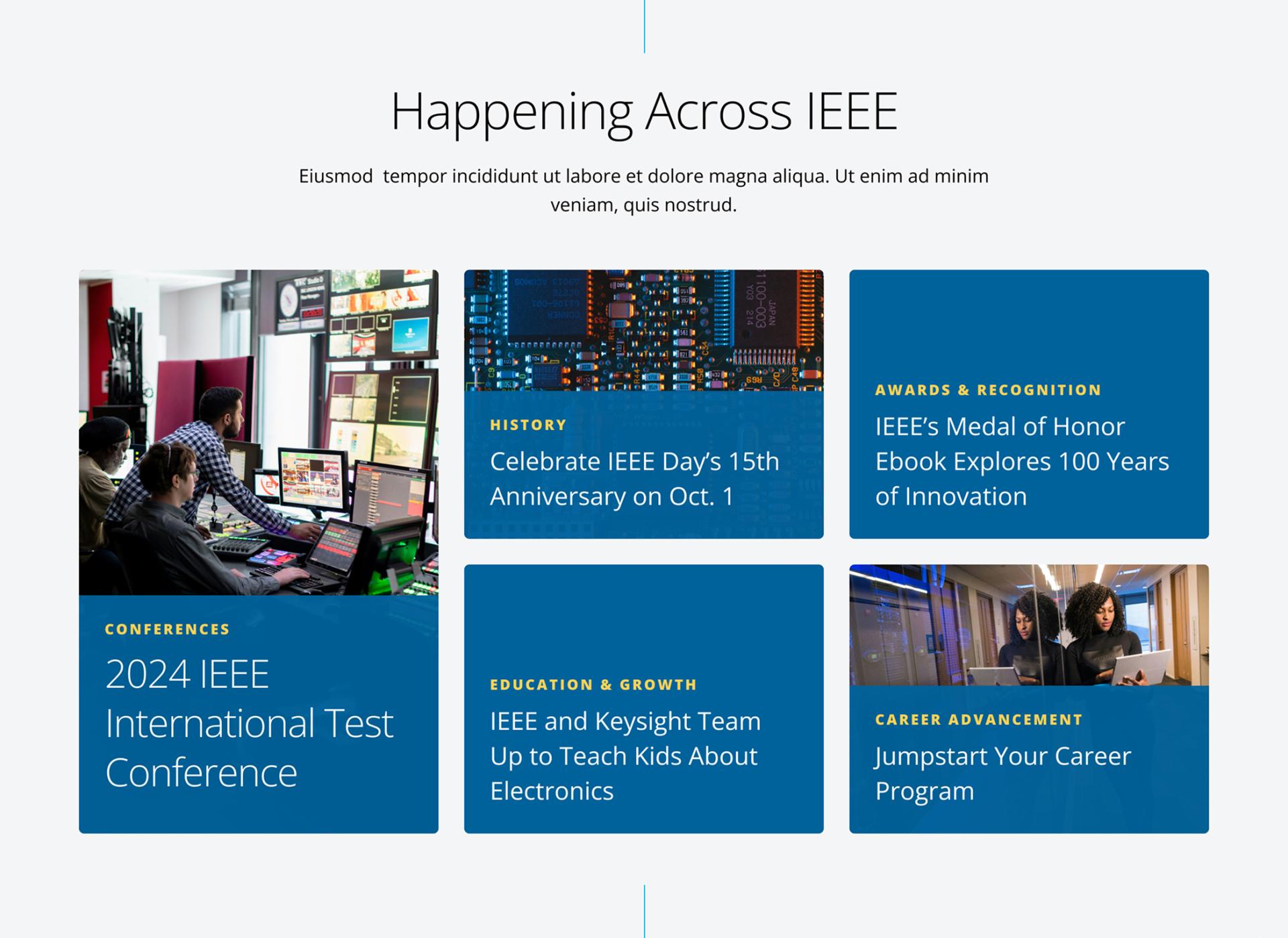This screenshot has width=1288, height=938.
Task: Open IEEE and Keysight Team Up article
Action: click(x=625, y=756)
